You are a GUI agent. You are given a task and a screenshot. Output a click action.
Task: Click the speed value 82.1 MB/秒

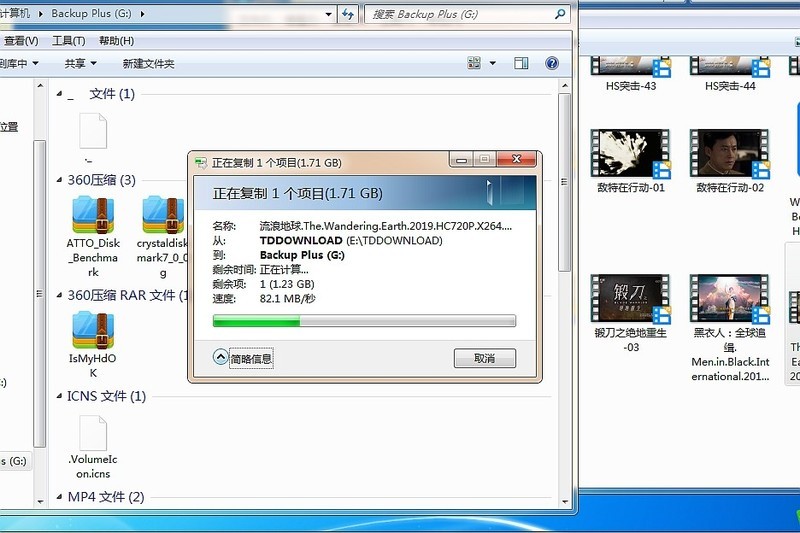pyautogui.click(x=288, y=298)
